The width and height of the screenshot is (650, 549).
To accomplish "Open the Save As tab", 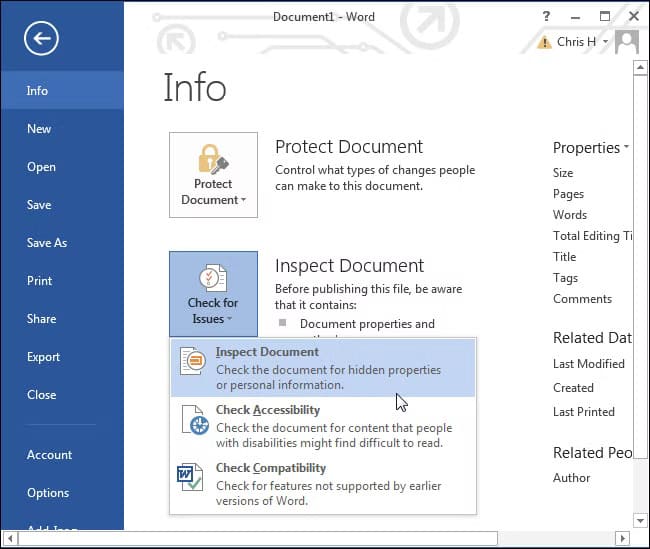I will [x=47, y=243].
